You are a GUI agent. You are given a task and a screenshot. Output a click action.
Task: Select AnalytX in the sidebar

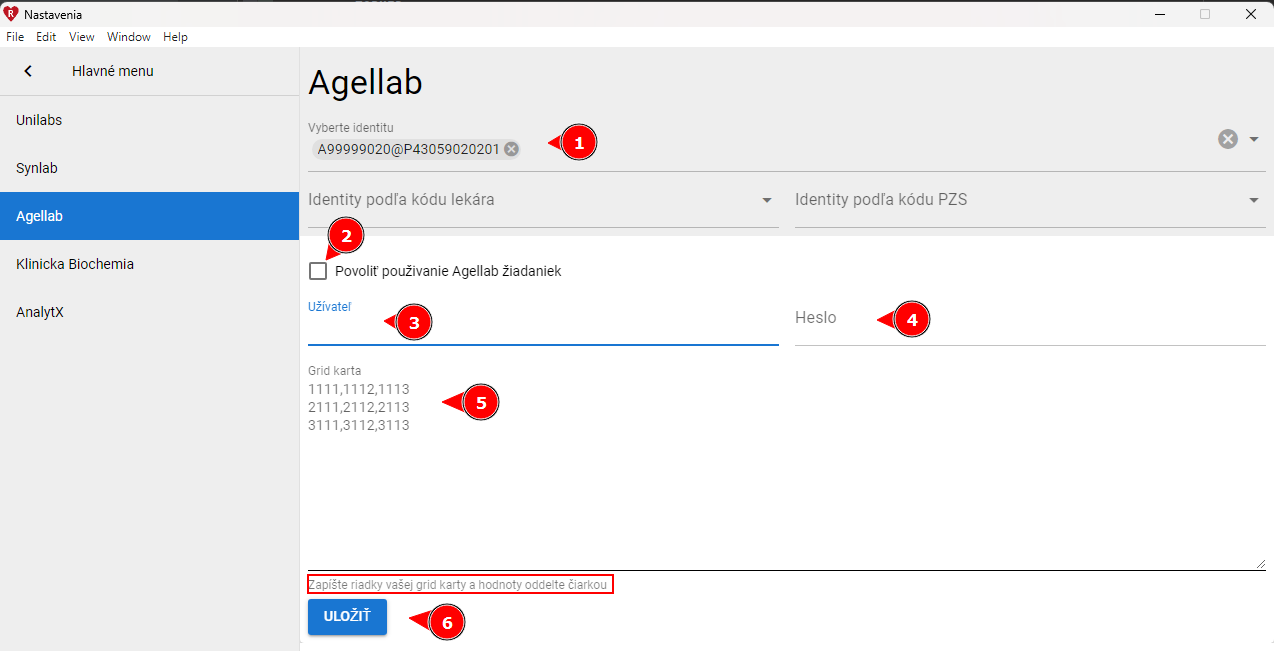150,312
